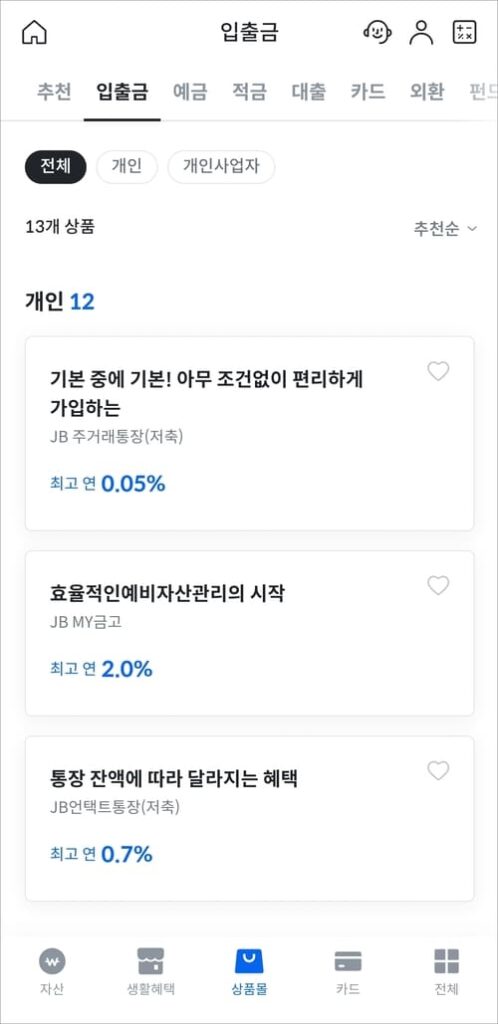Screen dimensions: 498x1024
Task: Select the 개인사업자 filter chip
Action: point(221,167)
